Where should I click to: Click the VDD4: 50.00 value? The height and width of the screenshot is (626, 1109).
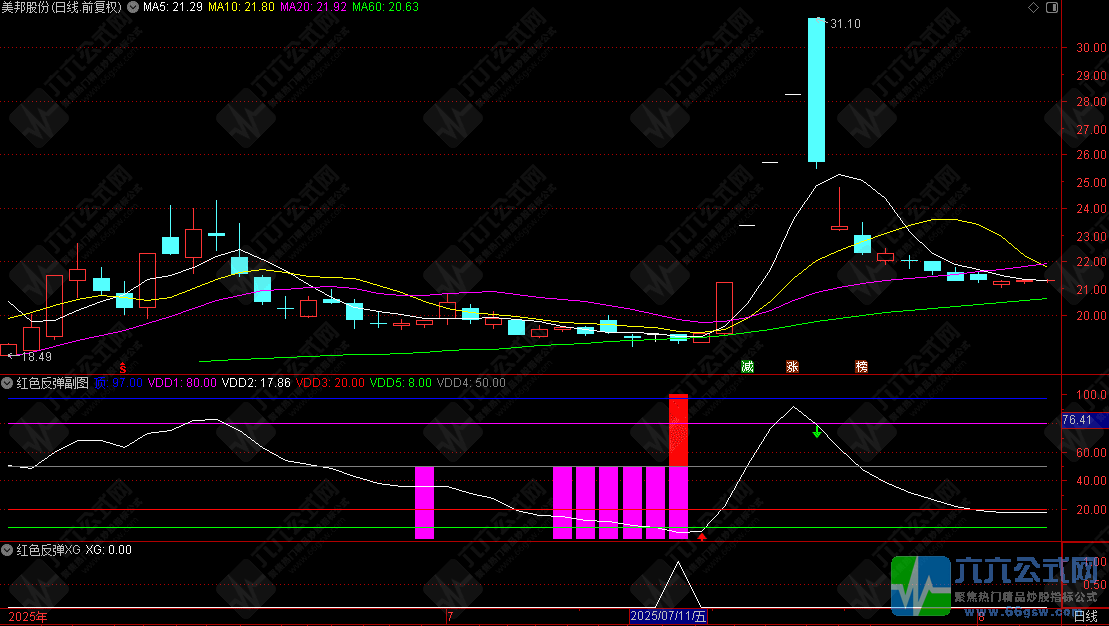pos(471,383)
